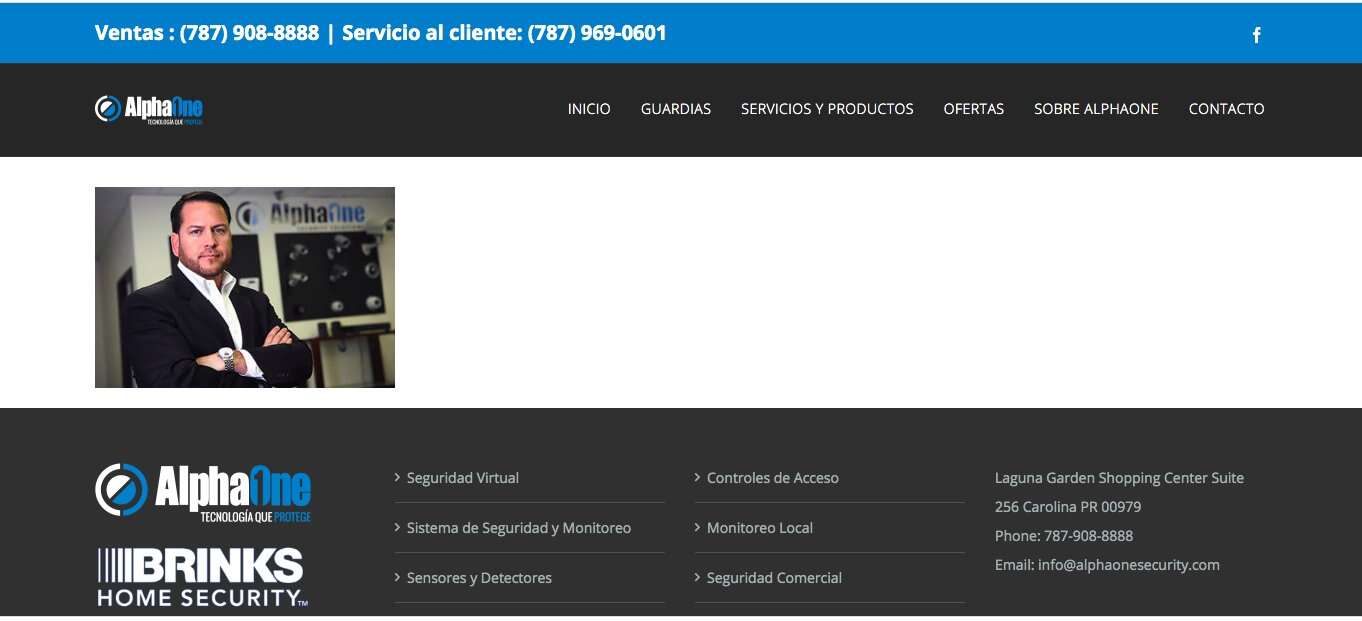
Task: Click the Monitoreo Local link
Action: coord(759,528)
